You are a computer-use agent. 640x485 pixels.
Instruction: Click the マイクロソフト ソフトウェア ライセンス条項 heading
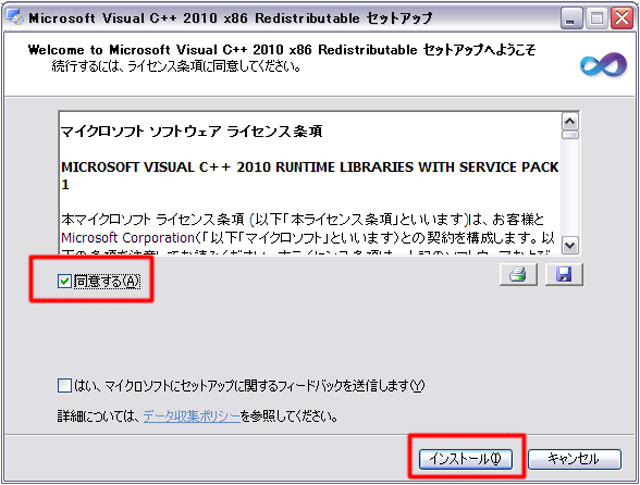192,131
